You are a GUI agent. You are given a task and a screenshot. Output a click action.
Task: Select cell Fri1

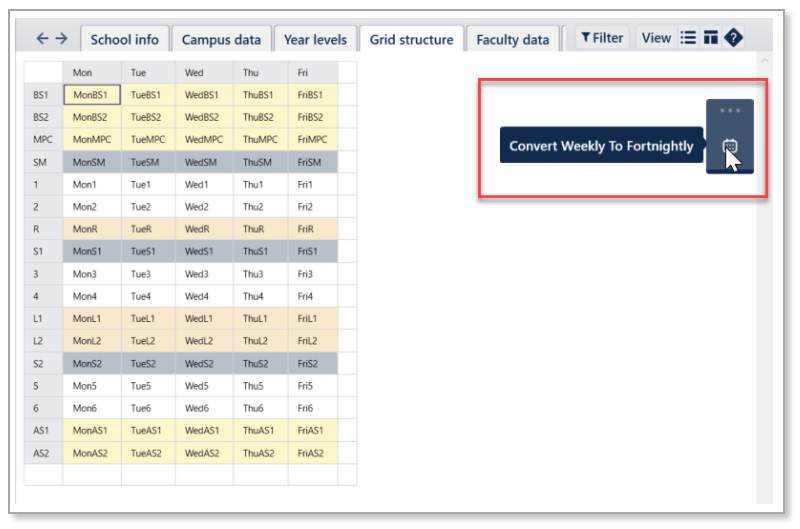pos(313,185)
